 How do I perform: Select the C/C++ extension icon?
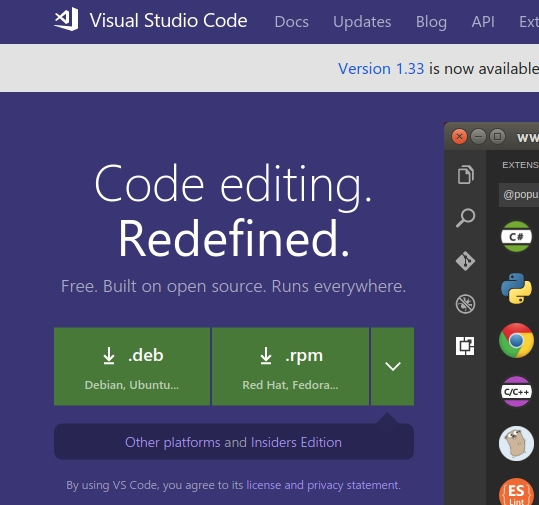[x=516, y=392]
